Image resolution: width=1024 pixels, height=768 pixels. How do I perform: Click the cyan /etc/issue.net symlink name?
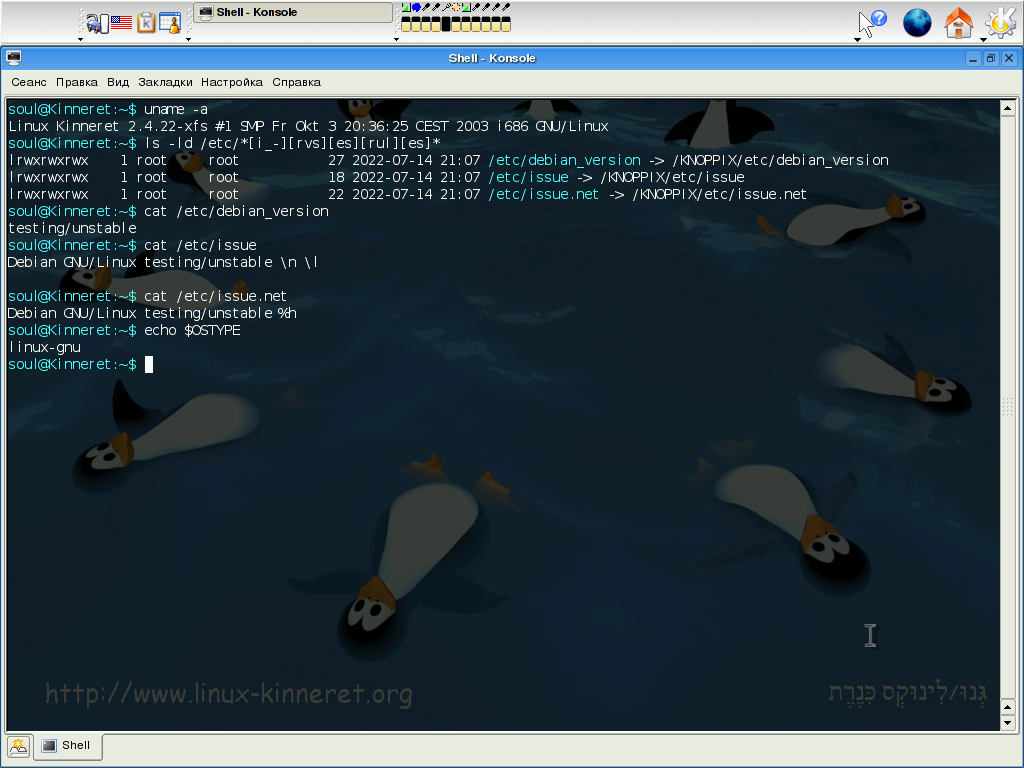pyautogui.click(x=543, y=194)
